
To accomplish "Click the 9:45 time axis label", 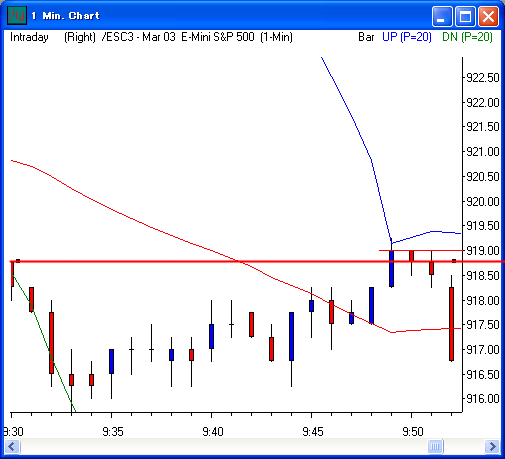I will click(313, 432).
